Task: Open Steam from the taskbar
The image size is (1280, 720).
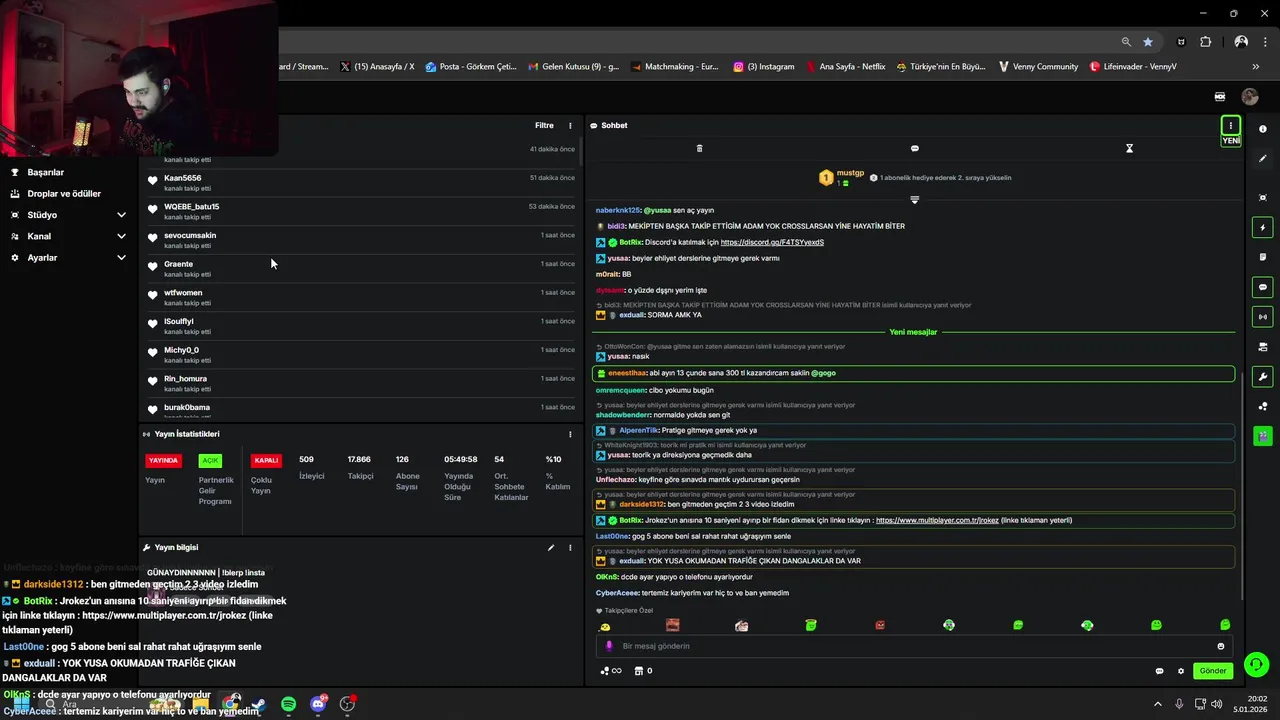Action: click(x=259, y=704)
